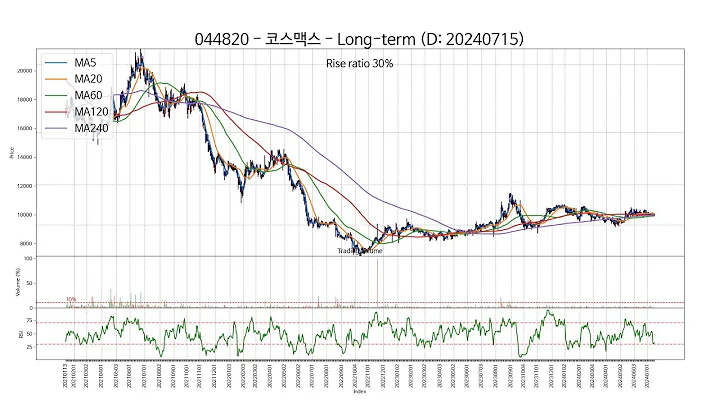Click the green MA60 legend line swatch
Image resolution: width=720 pixels, height=404 pixels.
coord(56,95)
